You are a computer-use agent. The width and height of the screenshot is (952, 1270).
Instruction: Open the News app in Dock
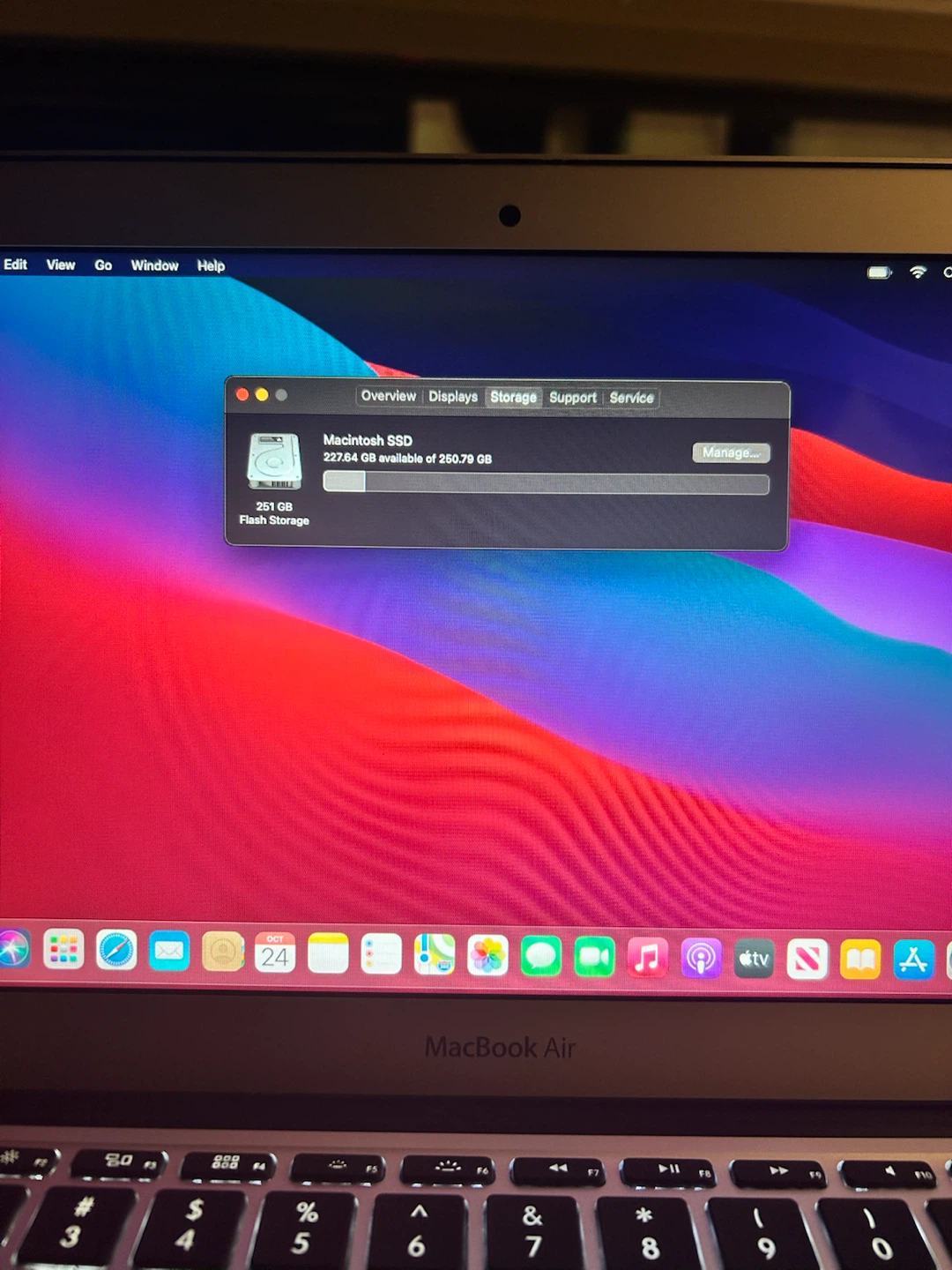click(807, 960)
